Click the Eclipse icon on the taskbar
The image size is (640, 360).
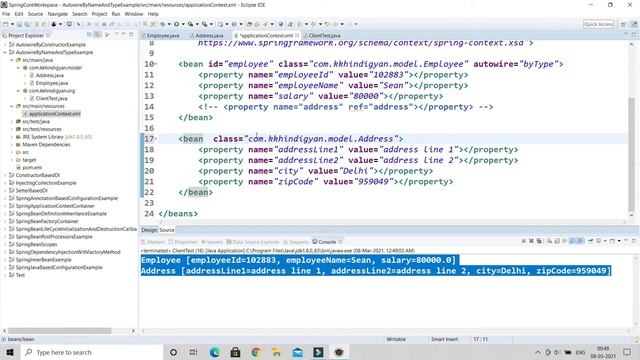click(x=339, y=352)
